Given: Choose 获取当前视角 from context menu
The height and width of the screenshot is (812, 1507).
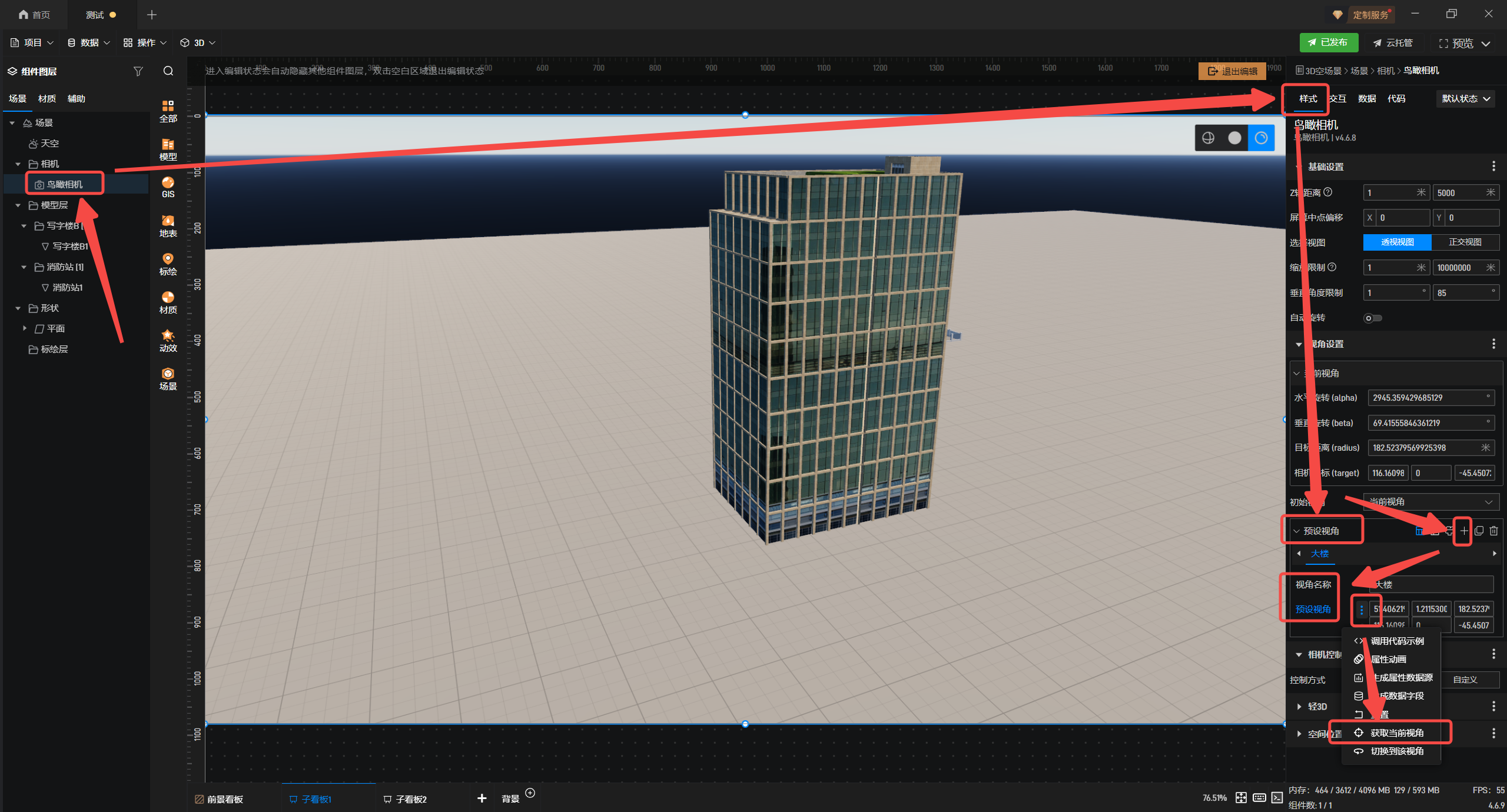Looking at the screenshot, I should tap(1396, 733).
